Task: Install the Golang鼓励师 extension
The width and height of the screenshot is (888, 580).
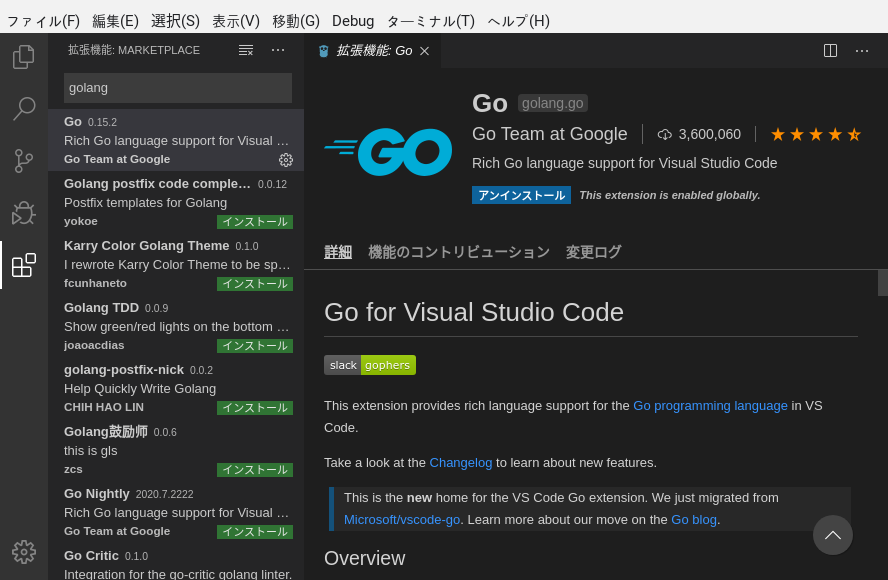Action: pyautogui.click(x=255, y=470)
